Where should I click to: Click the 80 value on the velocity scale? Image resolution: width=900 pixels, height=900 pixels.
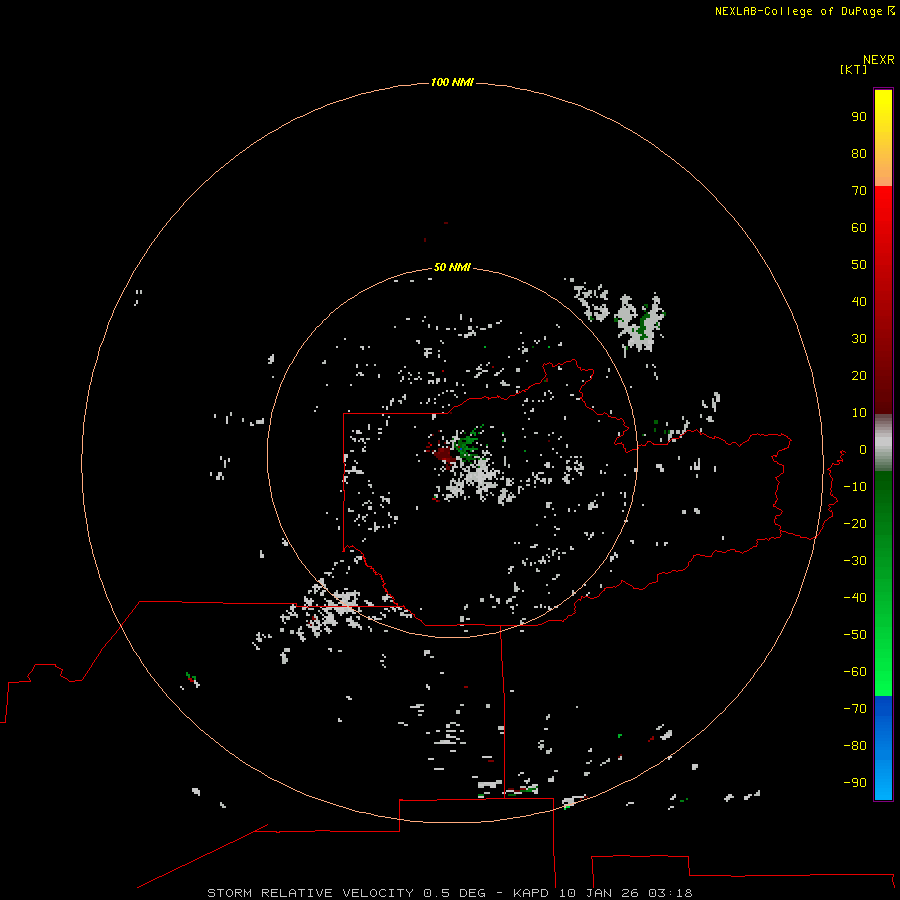click(859, 154)
